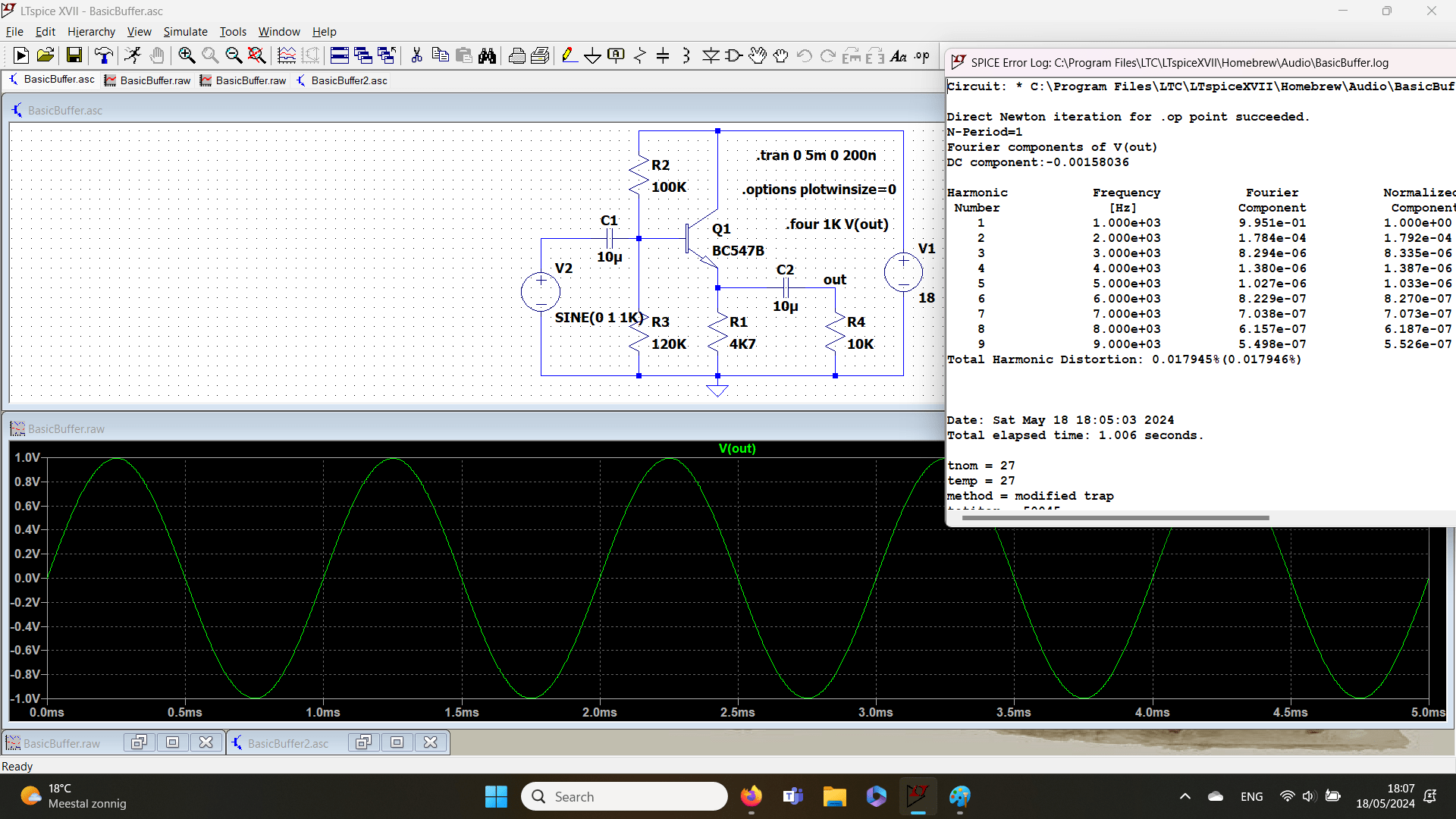
Task: Place an inductor from the toolbar
Action: tap(686, 55)
